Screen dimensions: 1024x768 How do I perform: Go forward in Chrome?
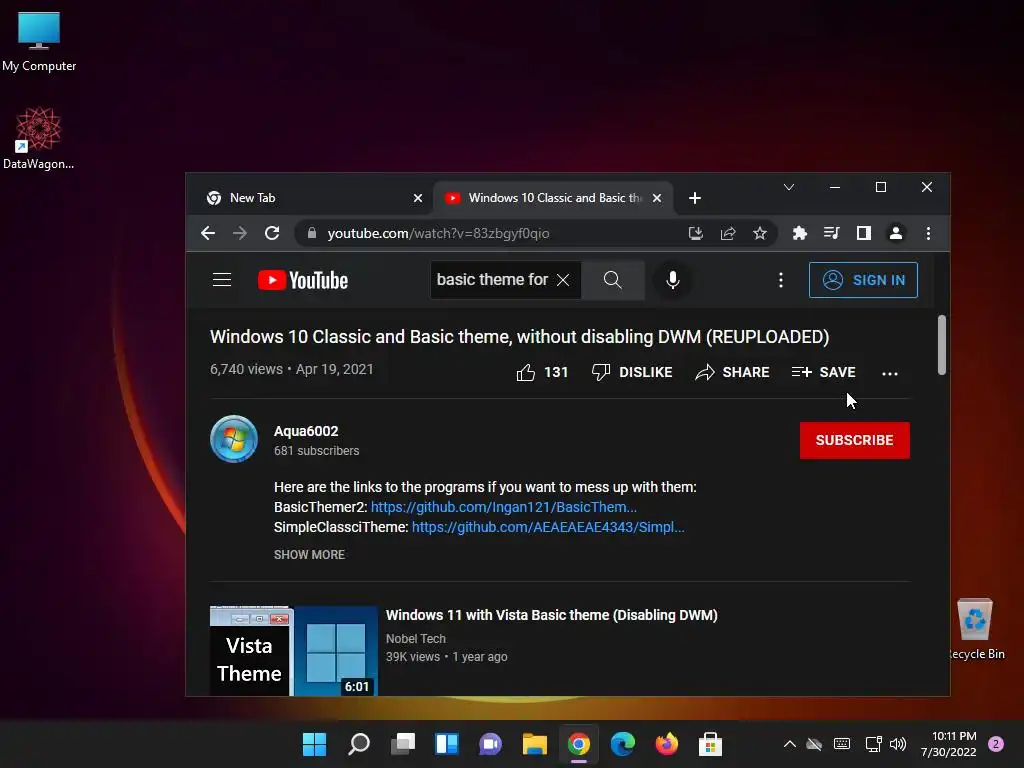click(240, 233)
